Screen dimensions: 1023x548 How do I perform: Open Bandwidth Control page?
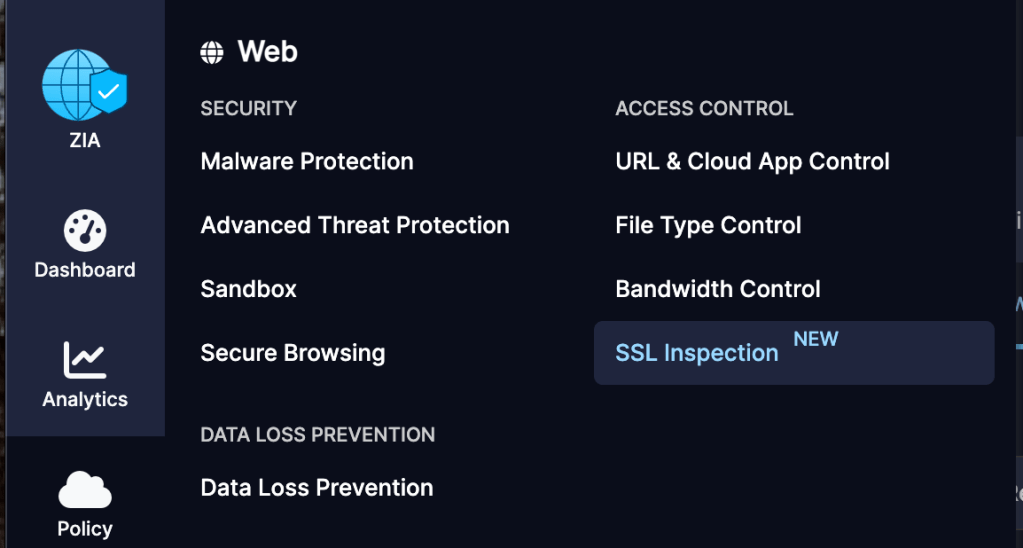(718, 290)
